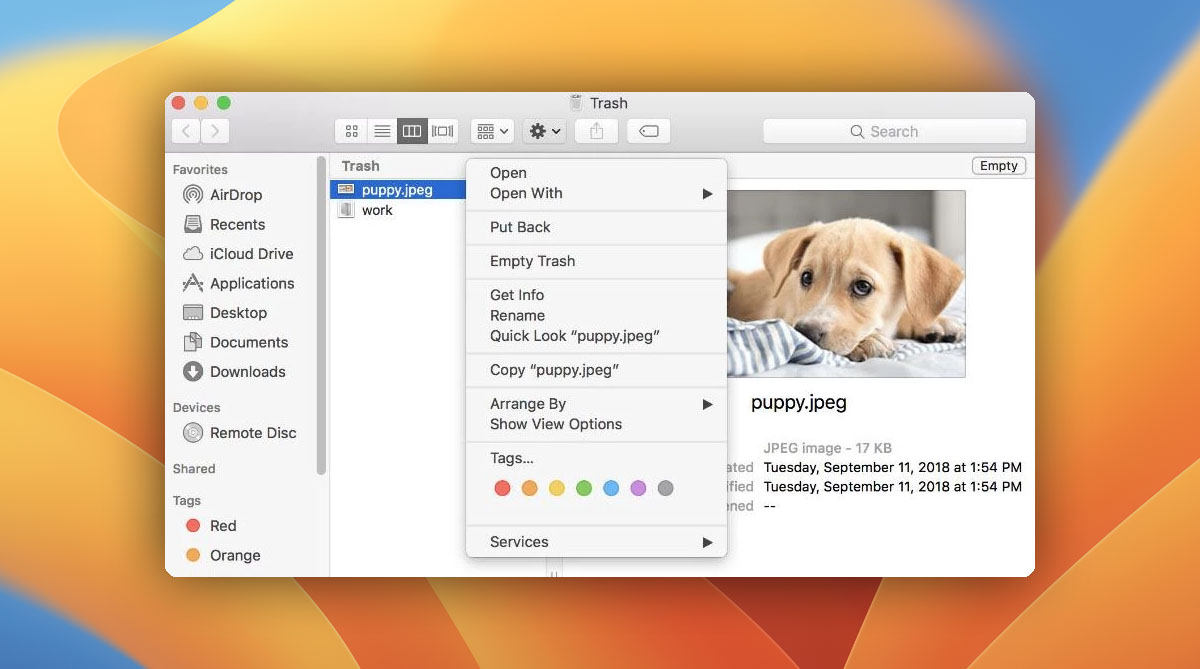Go forward with the right chevron toolbar button
Viewport: 1200px width, 669px height.
click(215, 131)
